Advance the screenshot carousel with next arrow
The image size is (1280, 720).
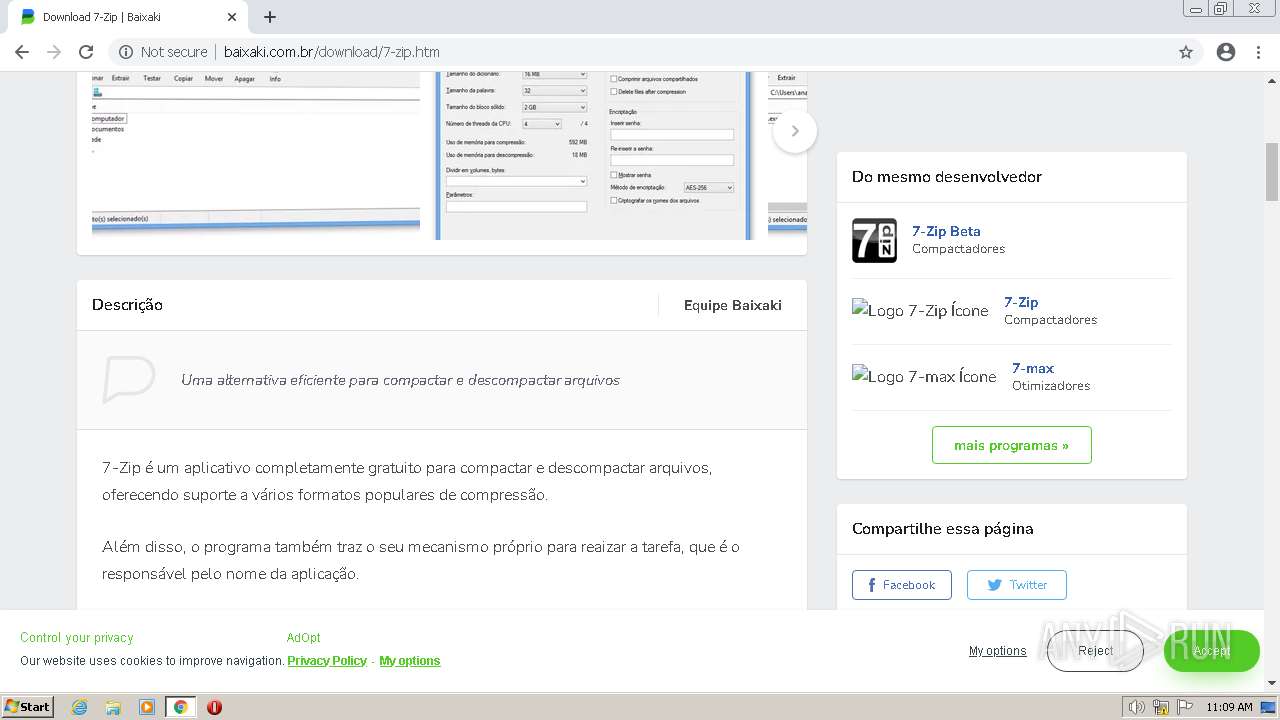(x=795, y=131)
